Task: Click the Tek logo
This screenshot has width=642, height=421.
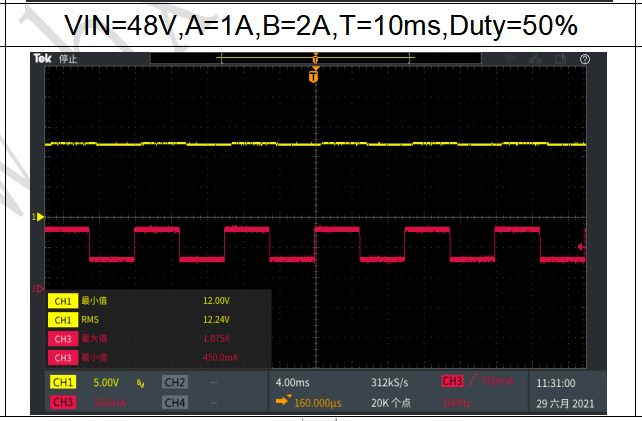Action: coord(42,58)
